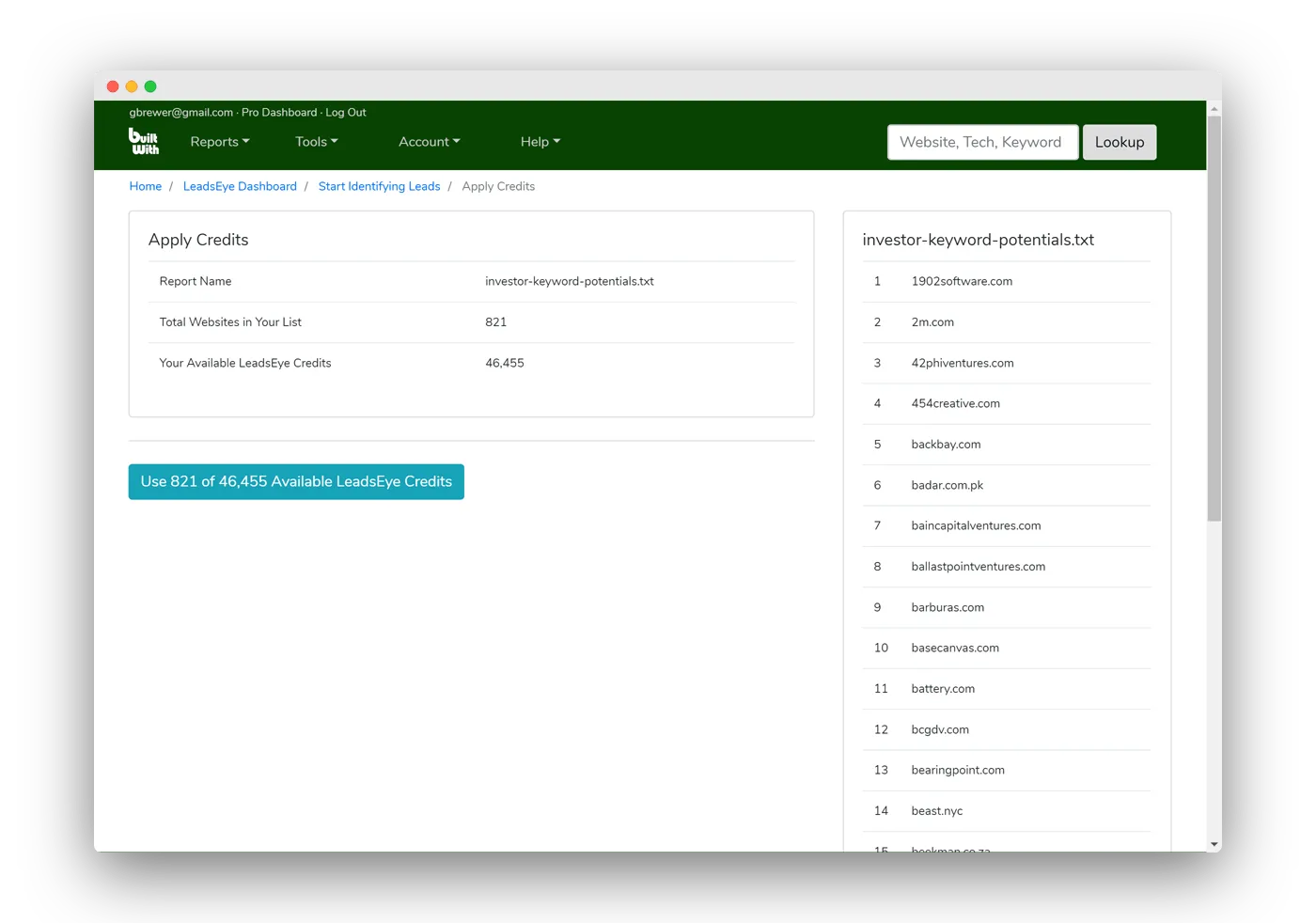Image resolution: width=1316 pixels, height=923 pixels.
Task: Go to Home breadcrumb link
Action: tap(146, 186)
